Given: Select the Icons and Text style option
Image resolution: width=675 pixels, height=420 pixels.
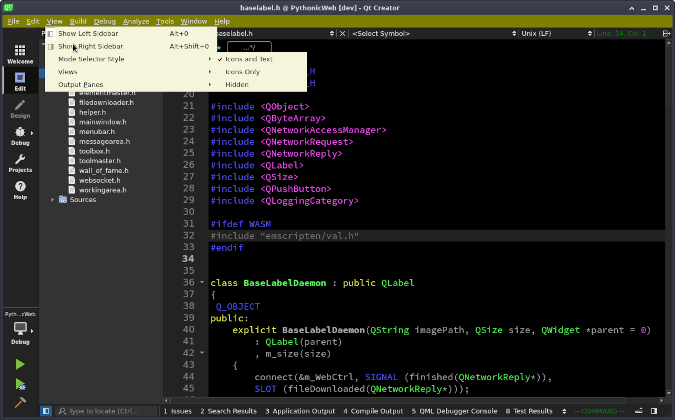Looking at the screenshot, I should [x=248, y=59].
